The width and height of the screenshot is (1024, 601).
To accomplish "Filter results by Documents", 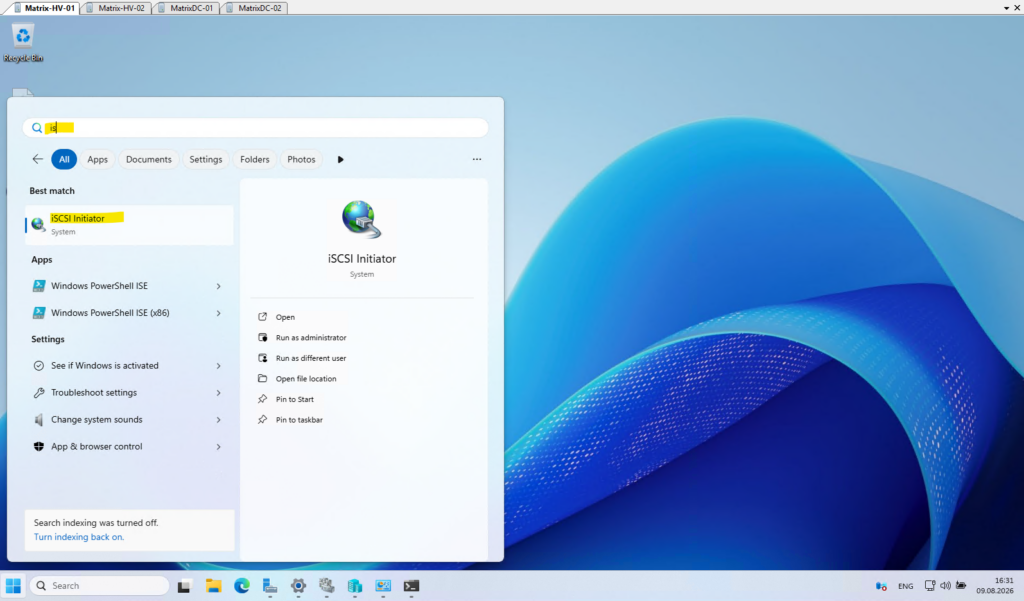I will 149,159.
